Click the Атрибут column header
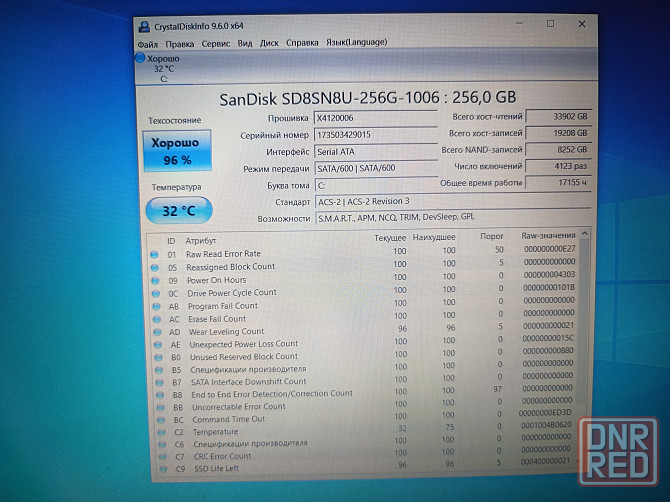 point(200,241)
